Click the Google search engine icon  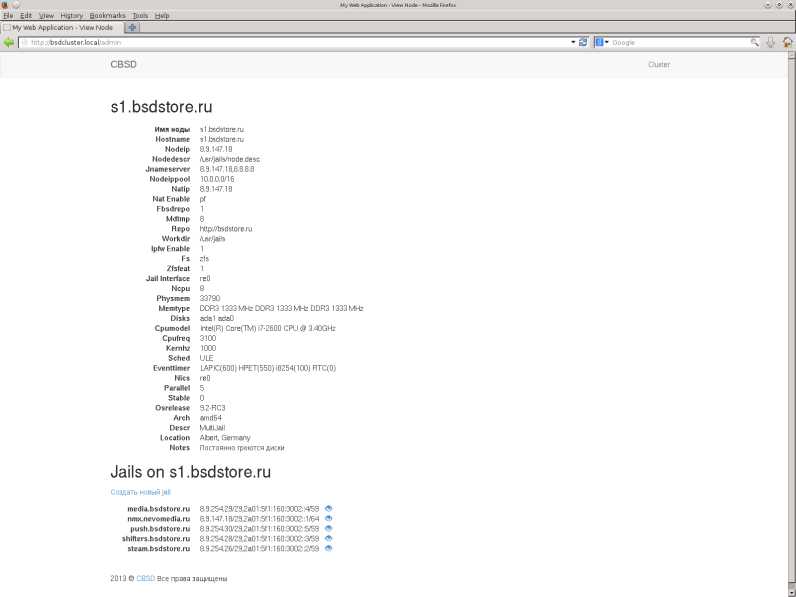599,43
